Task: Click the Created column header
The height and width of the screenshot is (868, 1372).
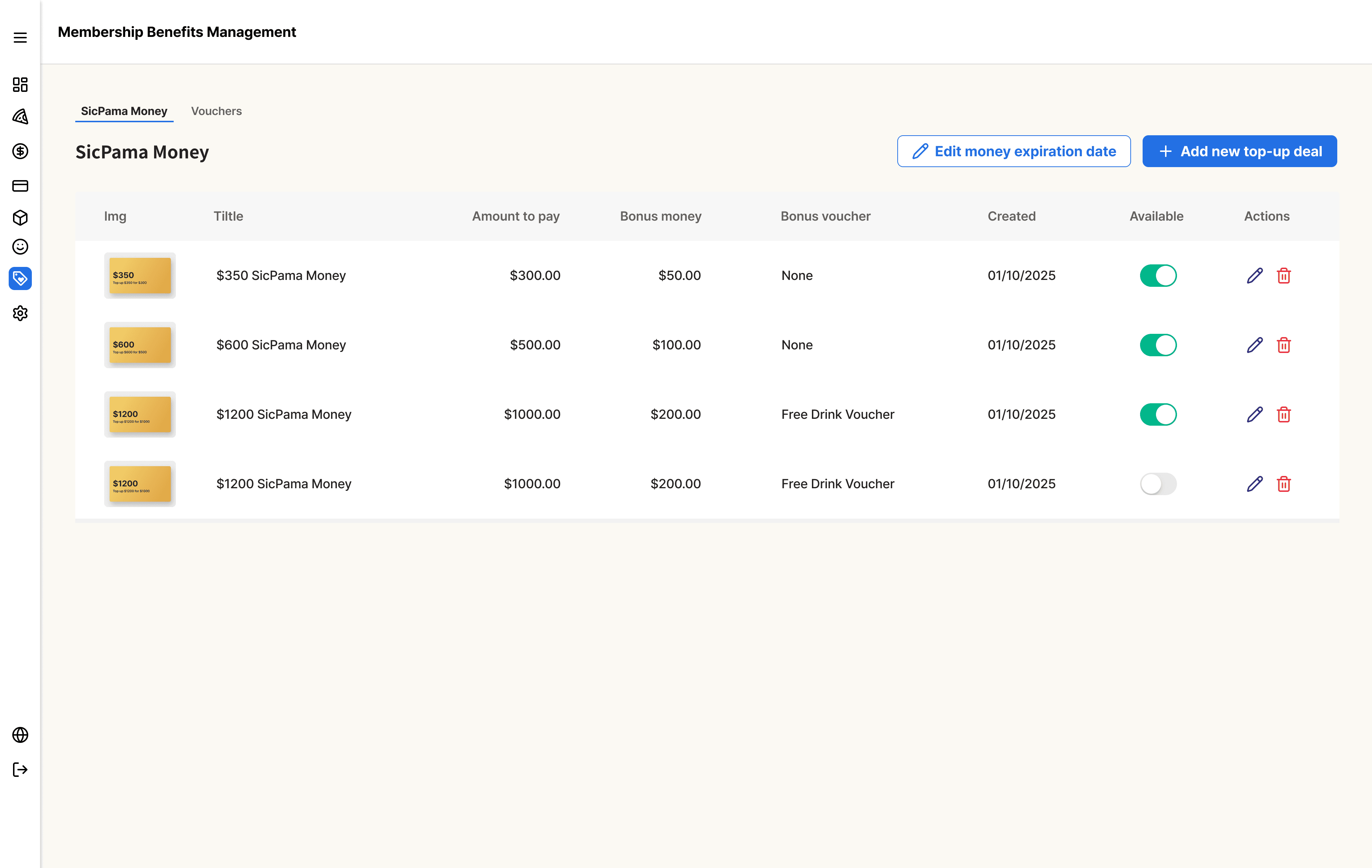Action: click(x=1011, y=216)
